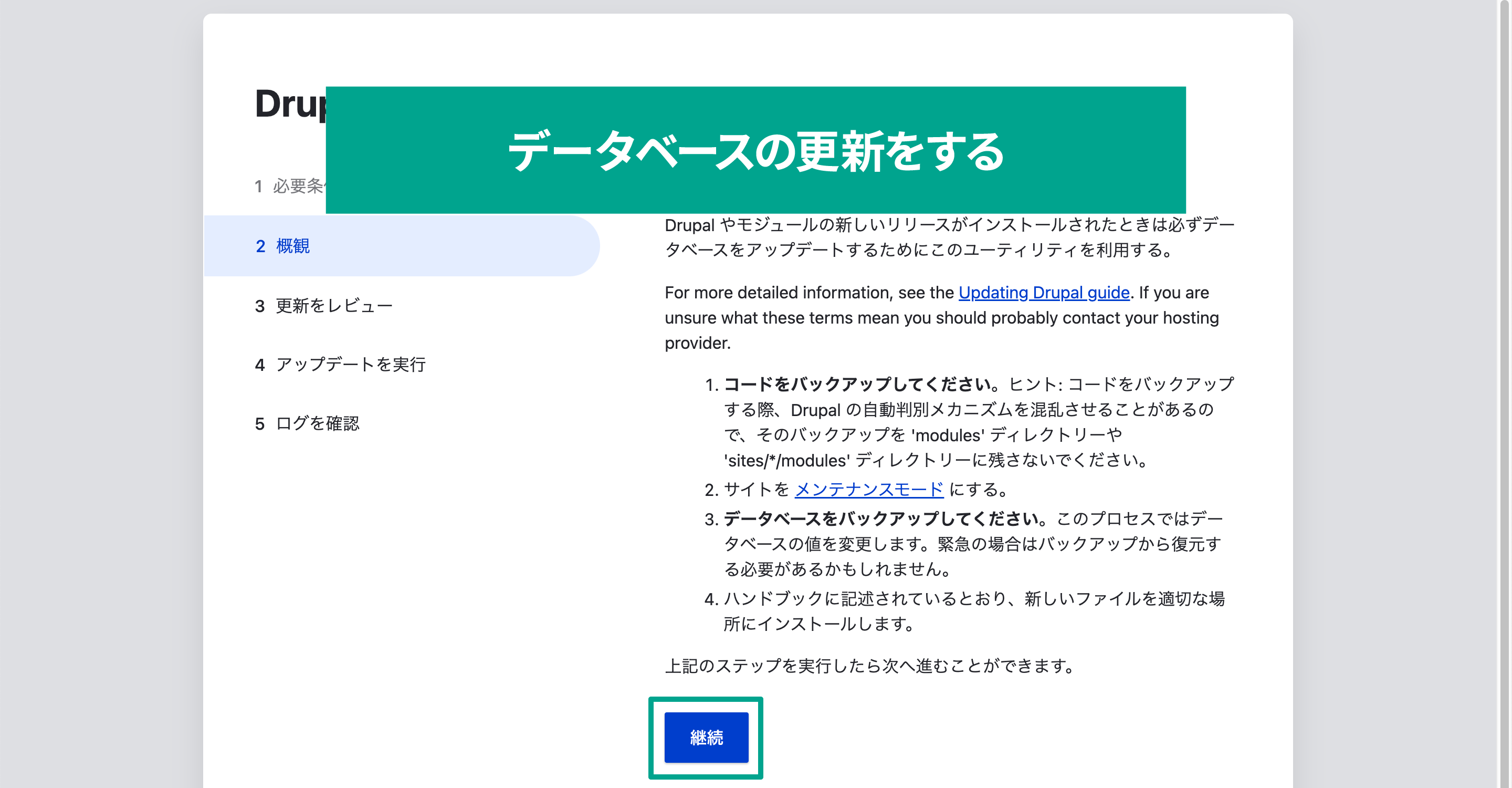
Task: Click step 1 必要条件 item
Action: click(290, 186)
